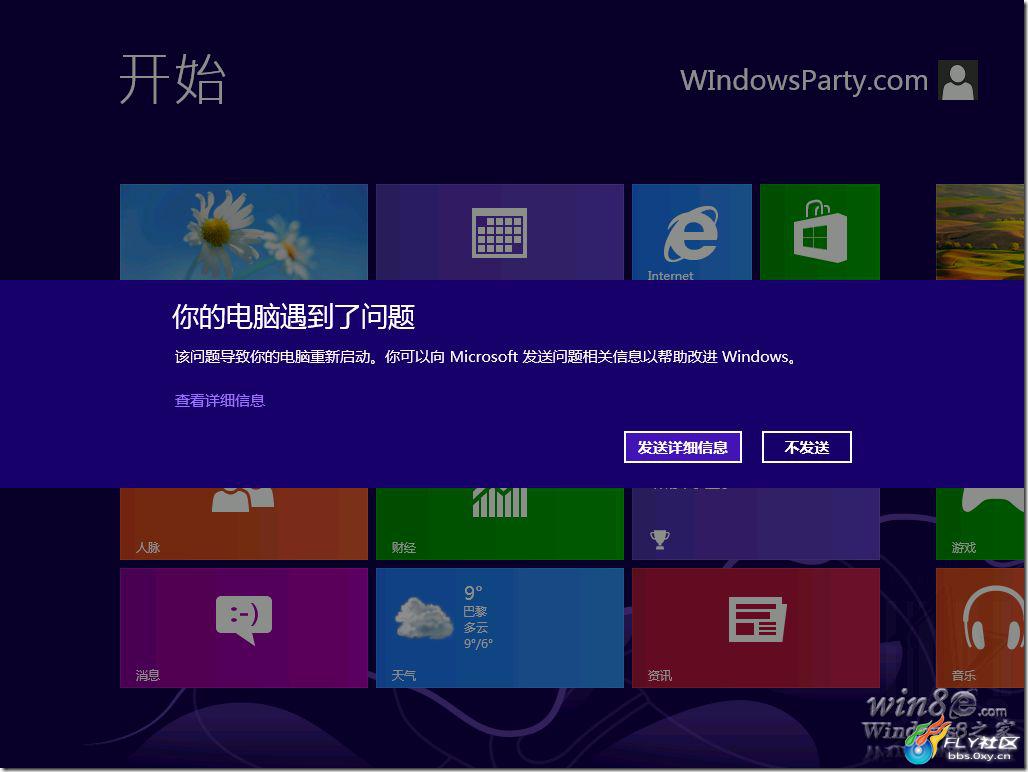Open the user account avatar icon
Screen dimensions: 1028x772
tap(958, 81)
